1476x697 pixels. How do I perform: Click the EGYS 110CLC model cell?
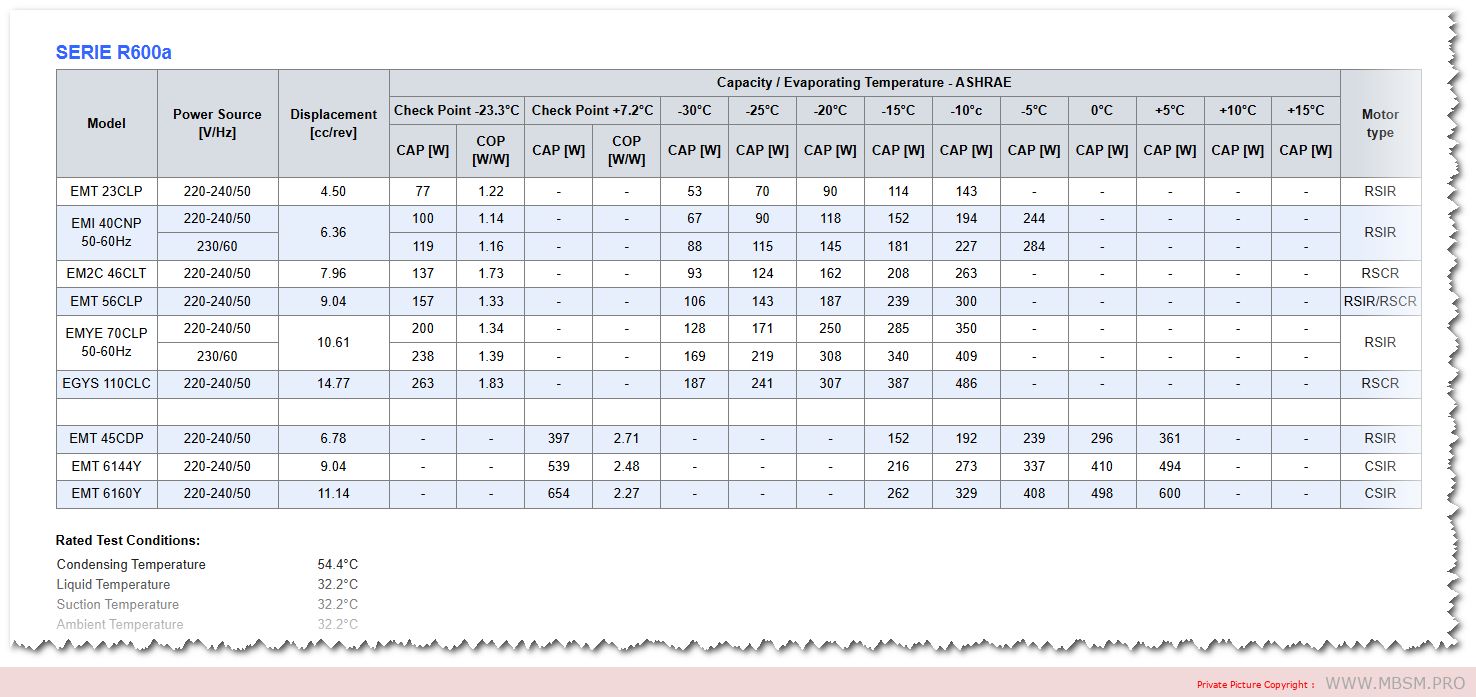tap(106, 383)
